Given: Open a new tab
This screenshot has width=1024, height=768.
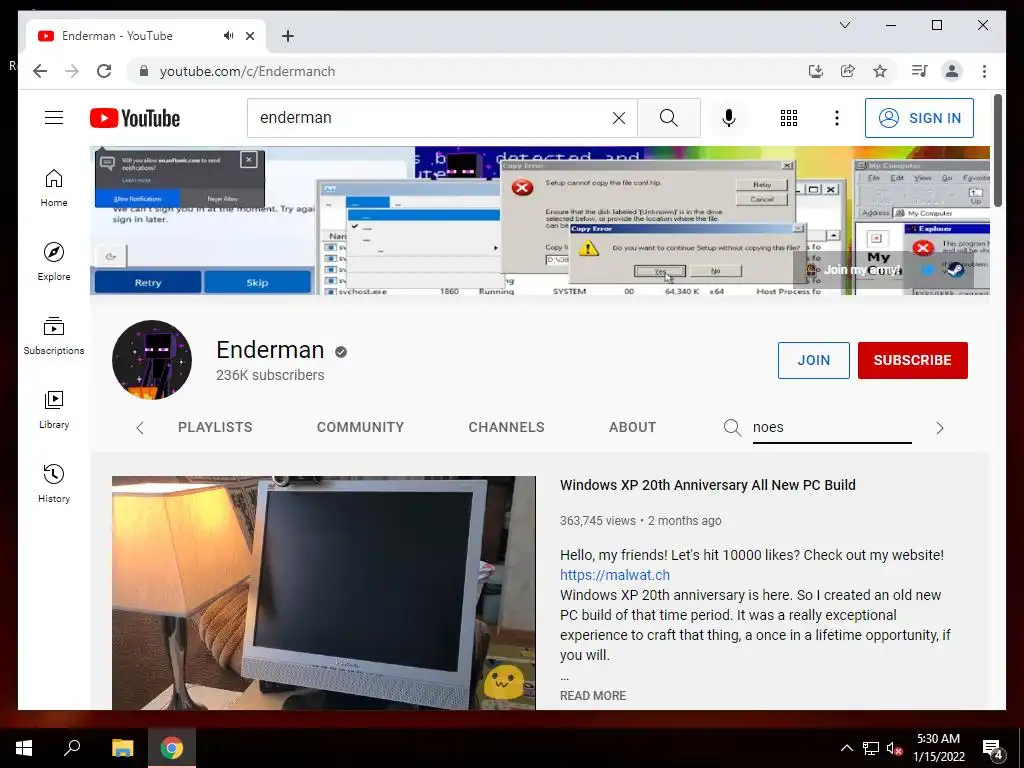Looking at the screenshot, I should coord(288,36).
